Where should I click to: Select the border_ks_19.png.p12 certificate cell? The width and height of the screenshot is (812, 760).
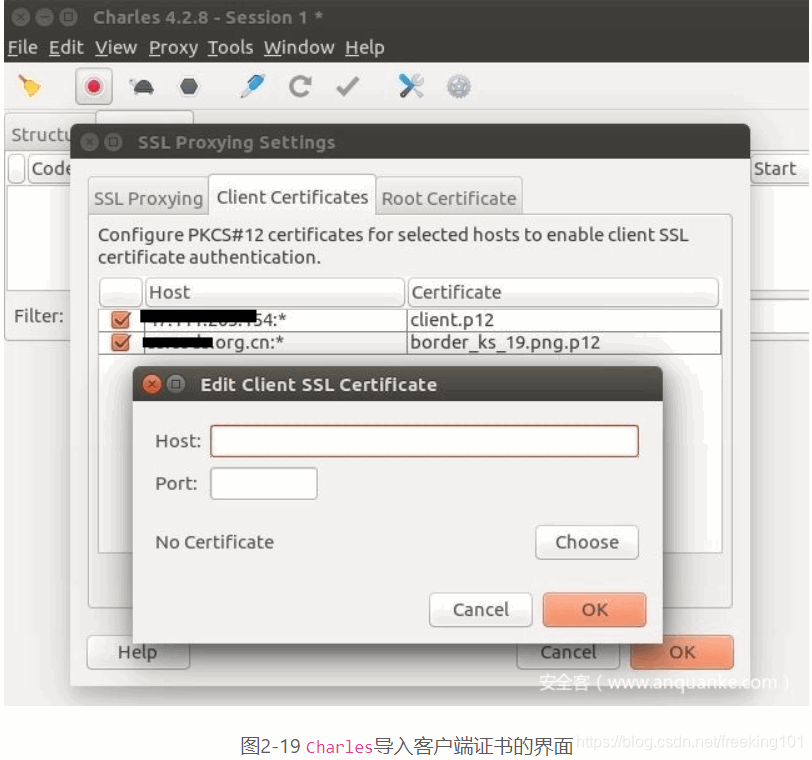pos(564,342)
